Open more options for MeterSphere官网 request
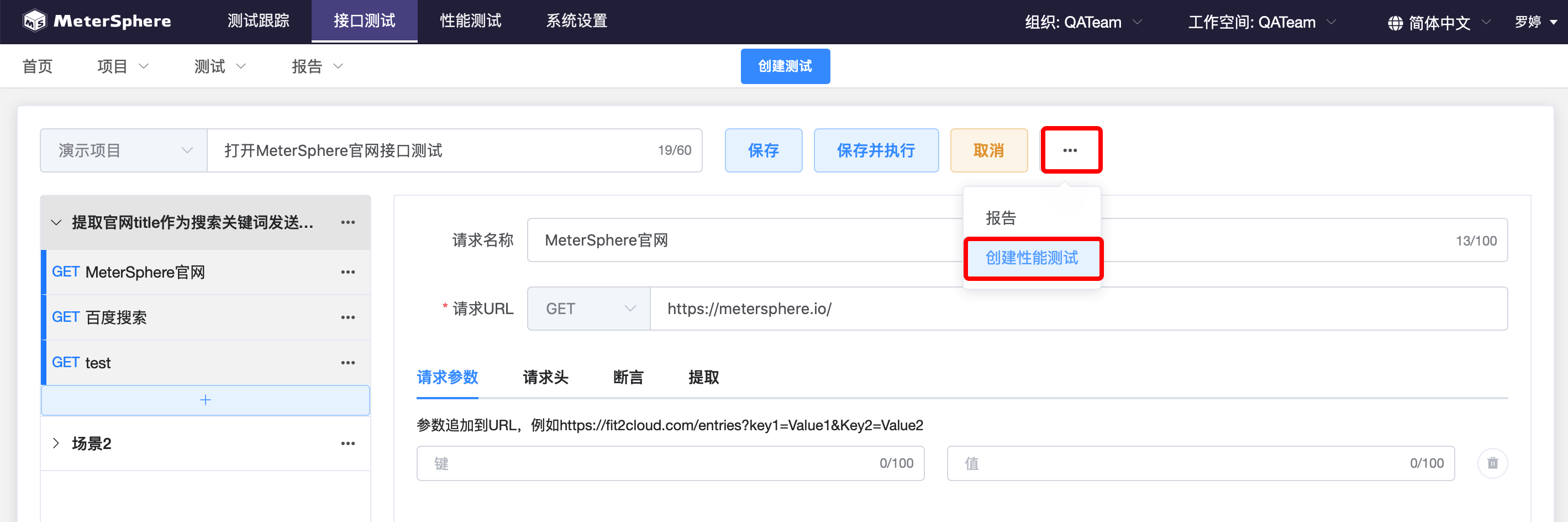The height and width of the screenshot is (522, 1568). click(348, 272)
